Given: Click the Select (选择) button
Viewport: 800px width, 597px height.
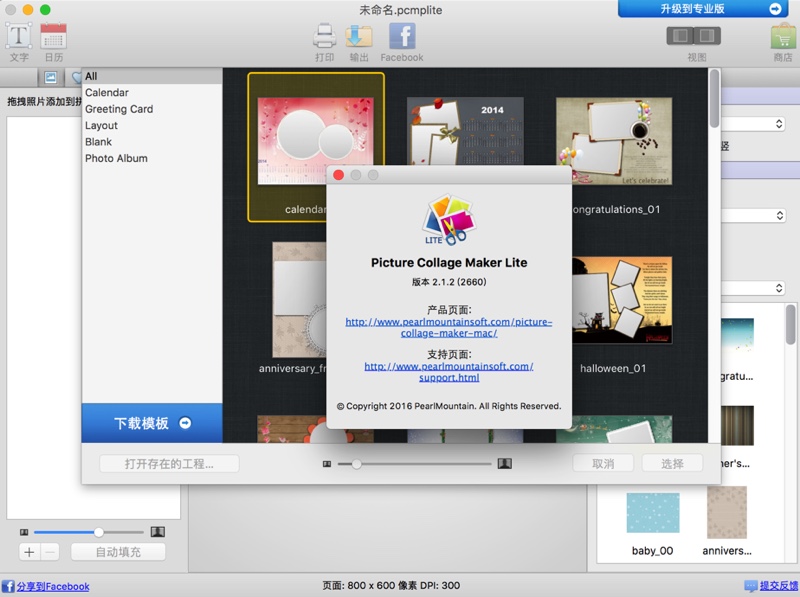Looking at the screenshot, I should [x=672, y=464].
